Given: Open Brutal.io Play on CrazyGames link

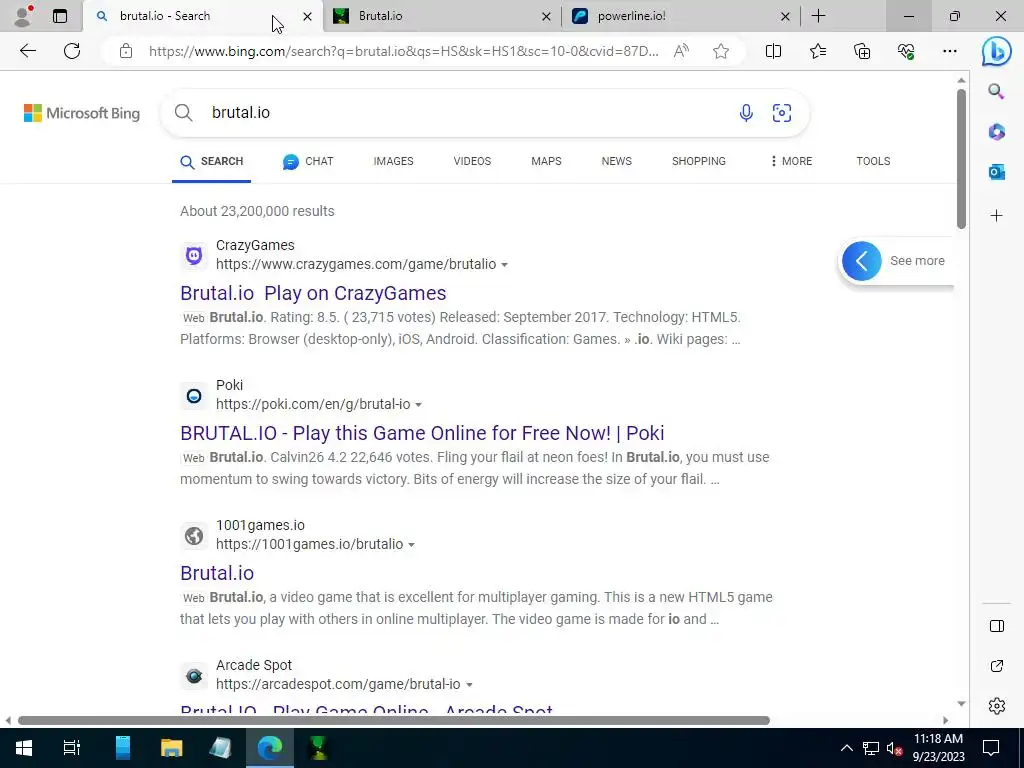Looking at the screenshot, I should coord(313,293).
